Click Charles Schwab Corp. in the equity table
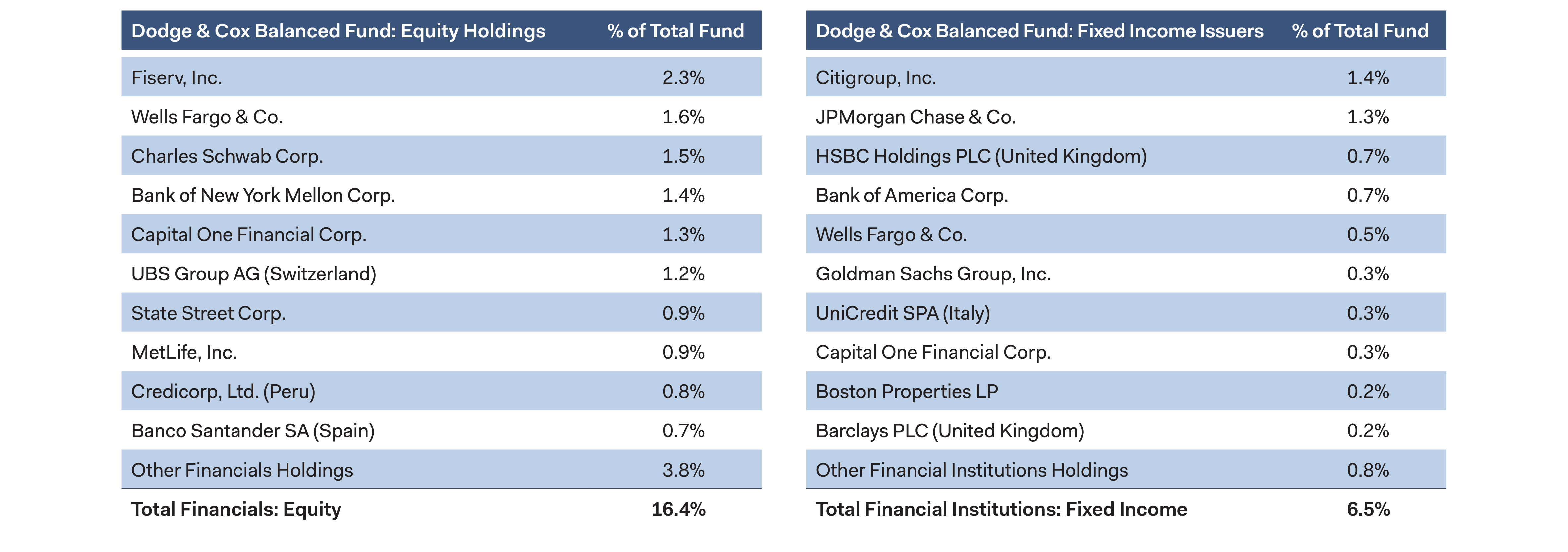This screenshot has height=552, width=1568. 227,156
